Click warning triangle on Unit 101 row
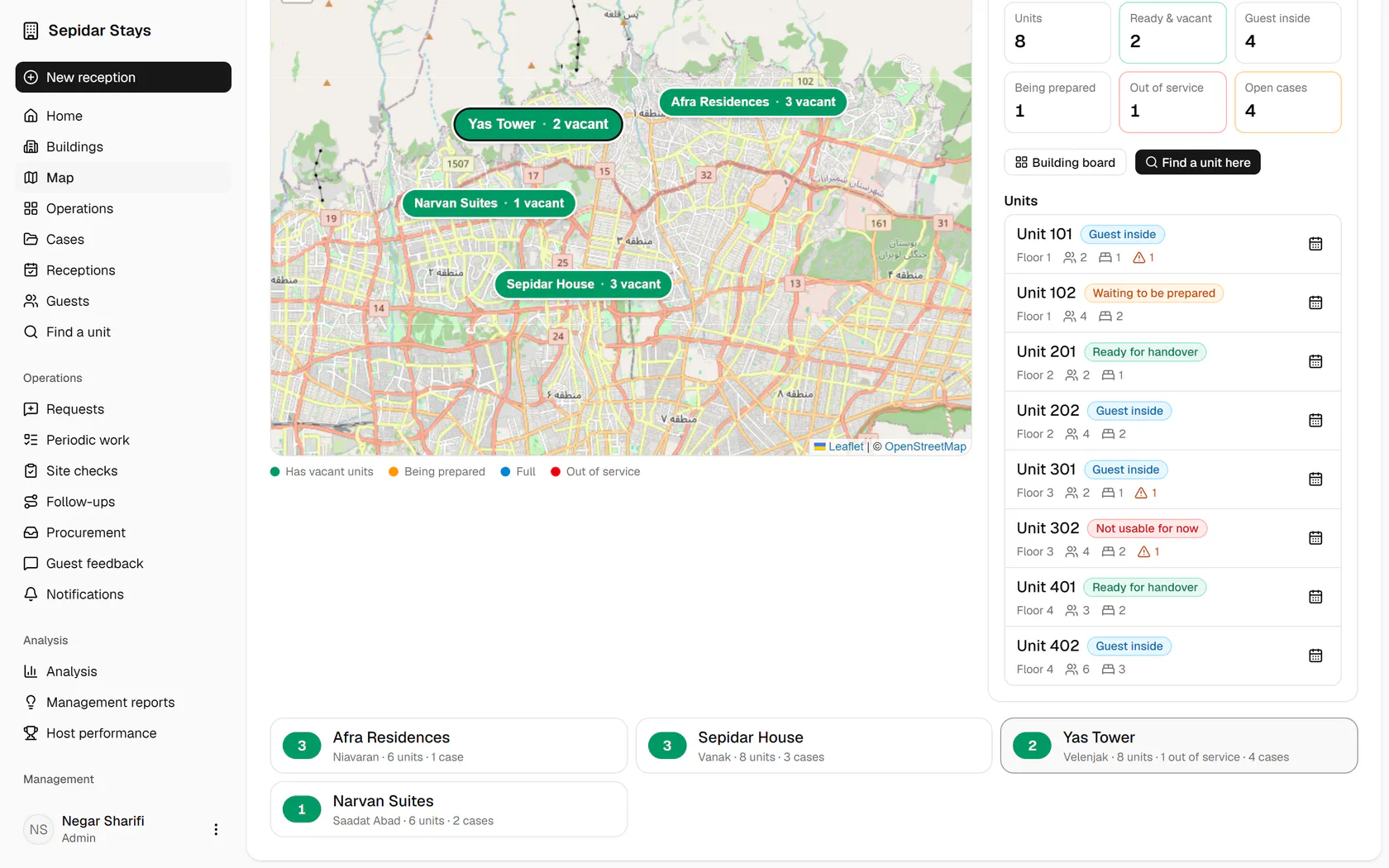Screen dimensions: 1389x868 click(1139, 258)
